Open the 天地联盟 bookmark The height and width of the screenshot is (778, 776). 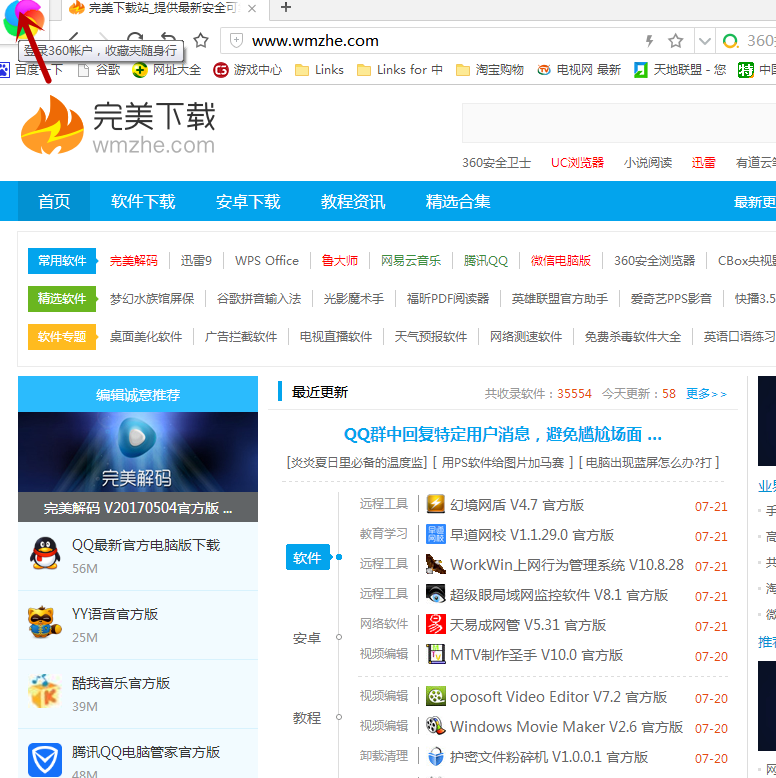point(680,70)
